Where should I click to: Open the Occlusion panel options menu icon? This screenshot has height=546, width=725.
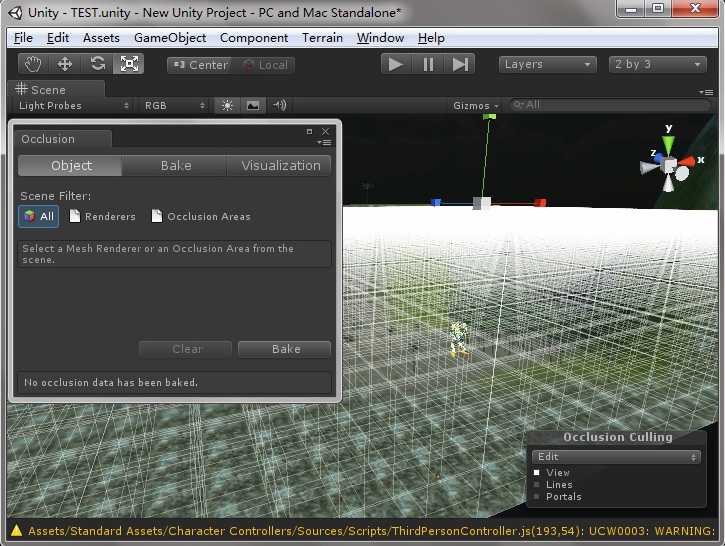pos(325,143)
